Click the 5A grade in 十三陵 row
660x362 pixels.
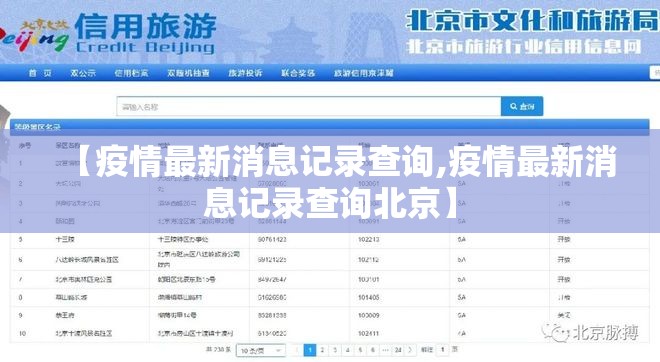pyautogui.click(x=462, y=239)
